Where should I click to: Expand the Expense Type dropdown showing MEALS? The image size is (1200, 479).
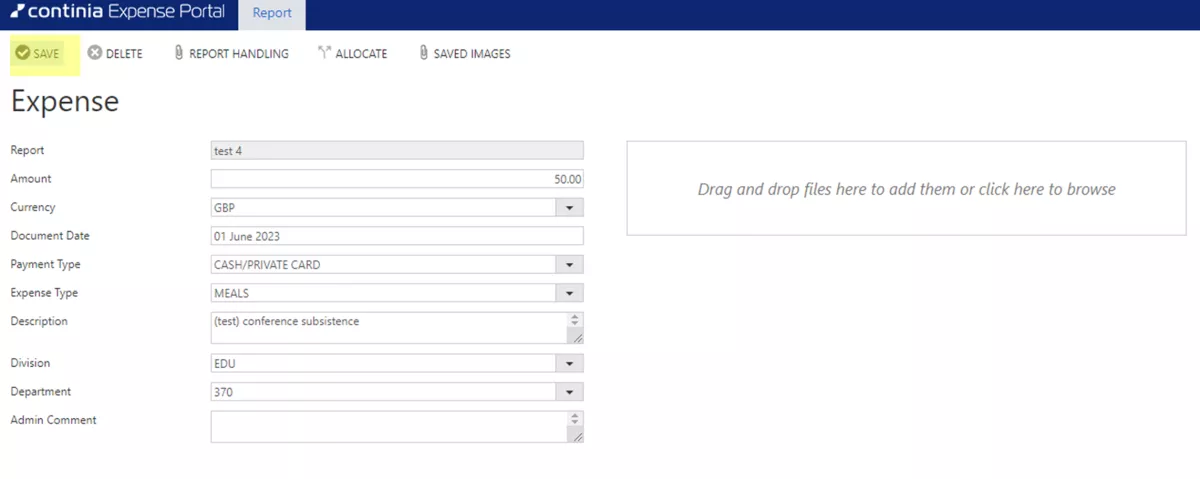569,294
